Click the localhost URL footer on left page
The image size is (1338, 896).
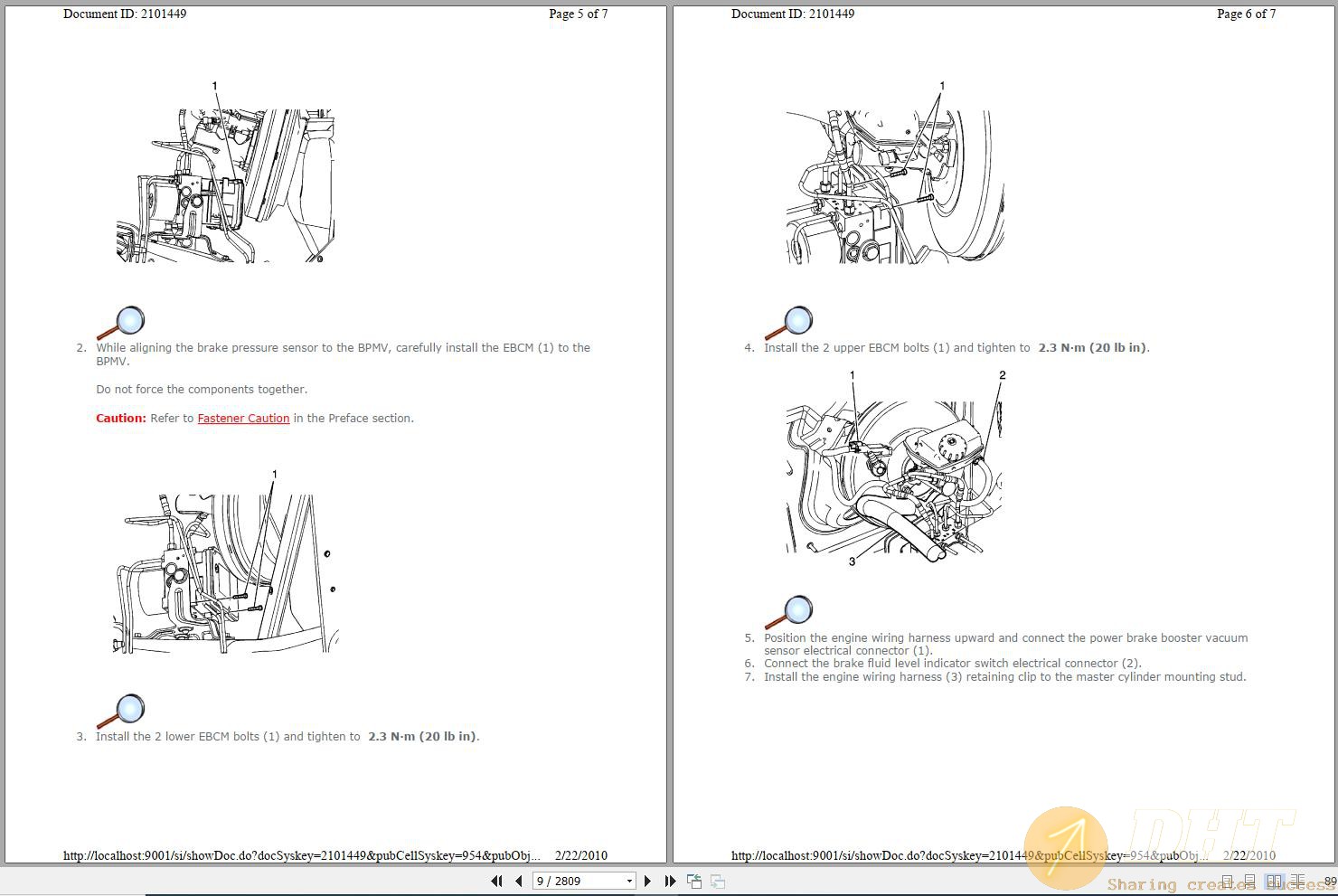(302, 855)
